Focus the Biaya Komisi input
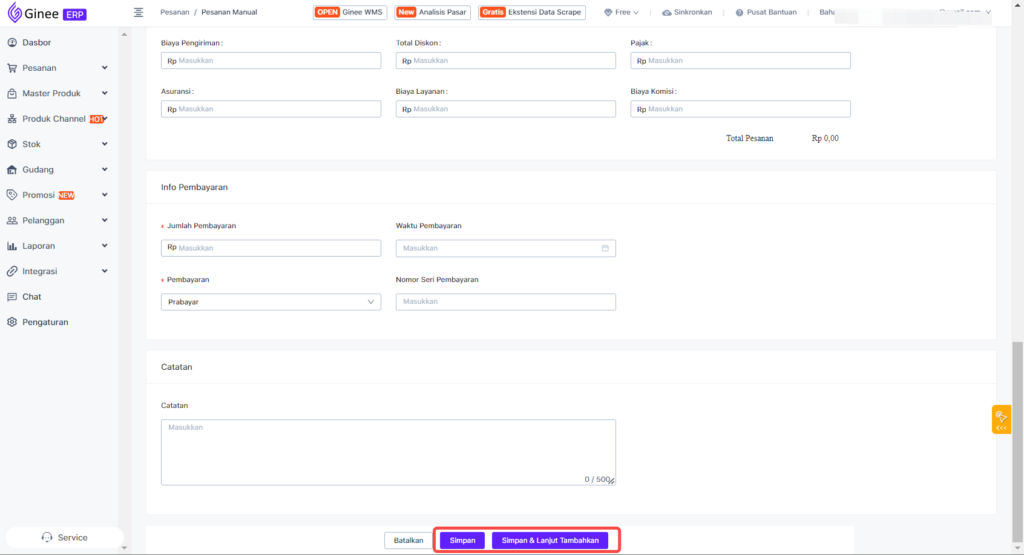The width and height of the screenshot is (1024, 555). (741, 109)
